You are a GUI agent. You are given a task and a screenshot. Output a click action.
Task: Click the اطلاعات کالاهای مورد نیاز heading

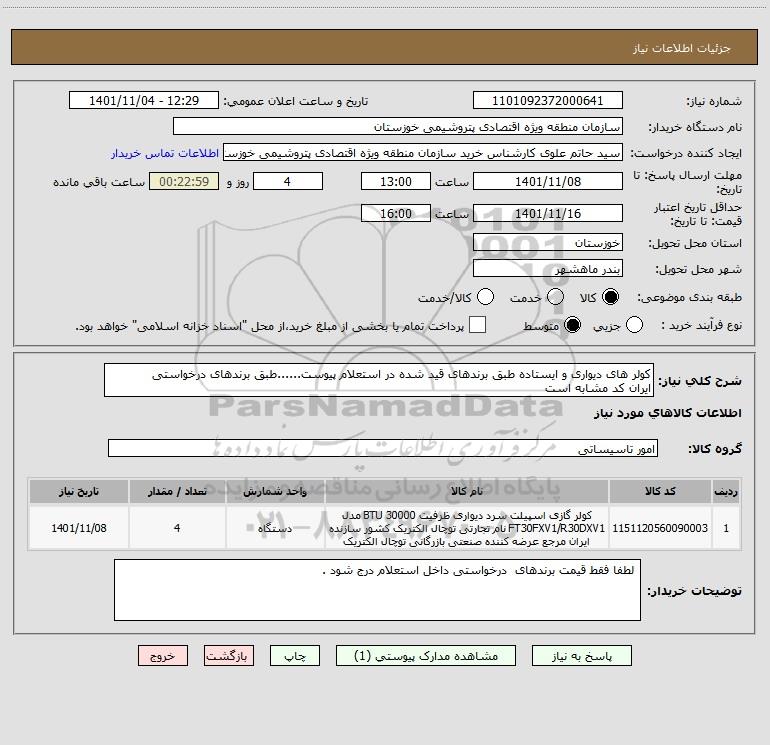pyautogui.click(x=667, y=413)
